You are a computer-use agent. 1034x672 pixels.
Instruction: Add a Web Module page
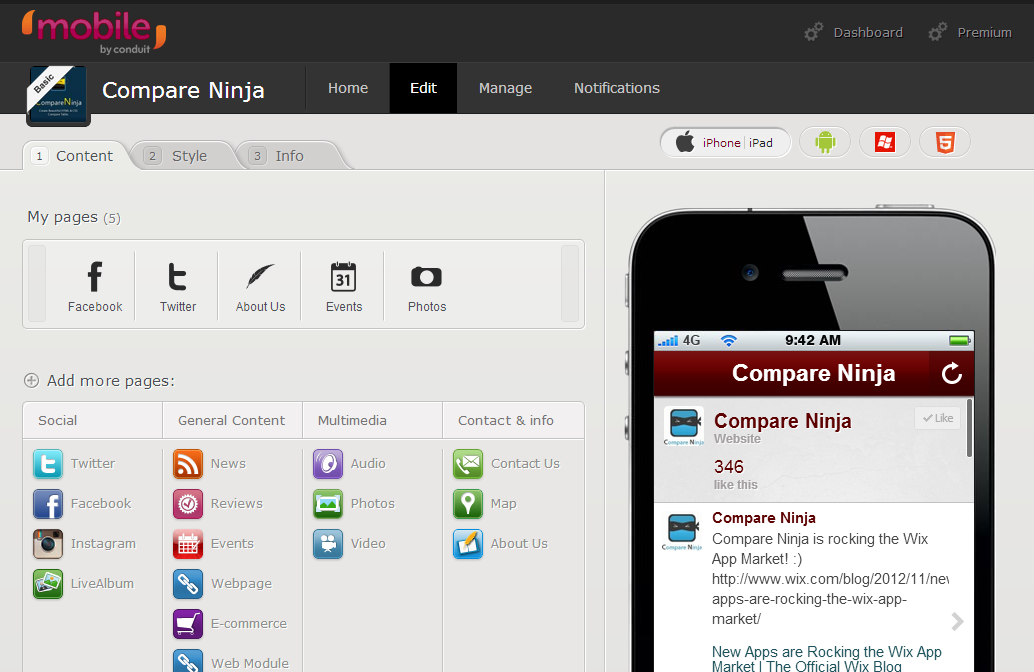(x=231, y=661)
